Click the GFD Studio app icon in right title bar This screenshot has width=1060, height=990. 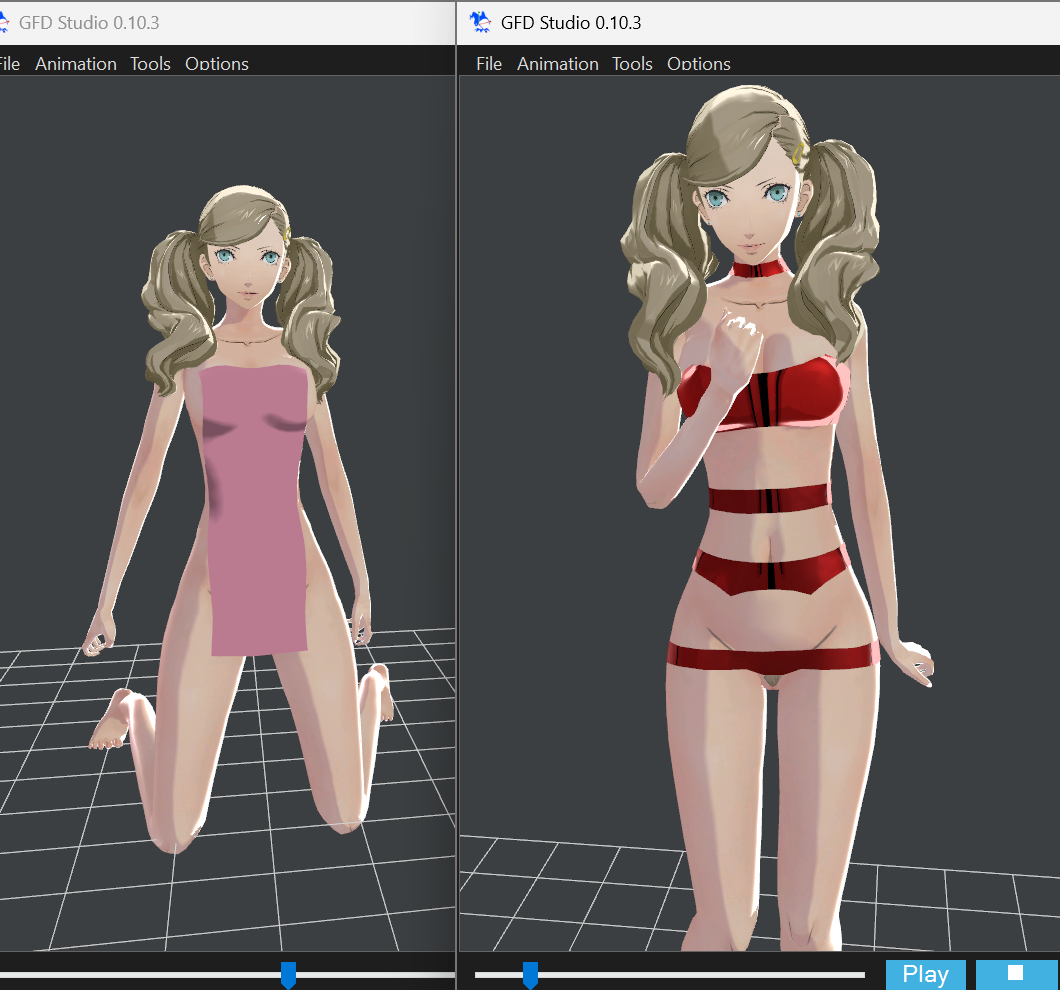(481, 22)
